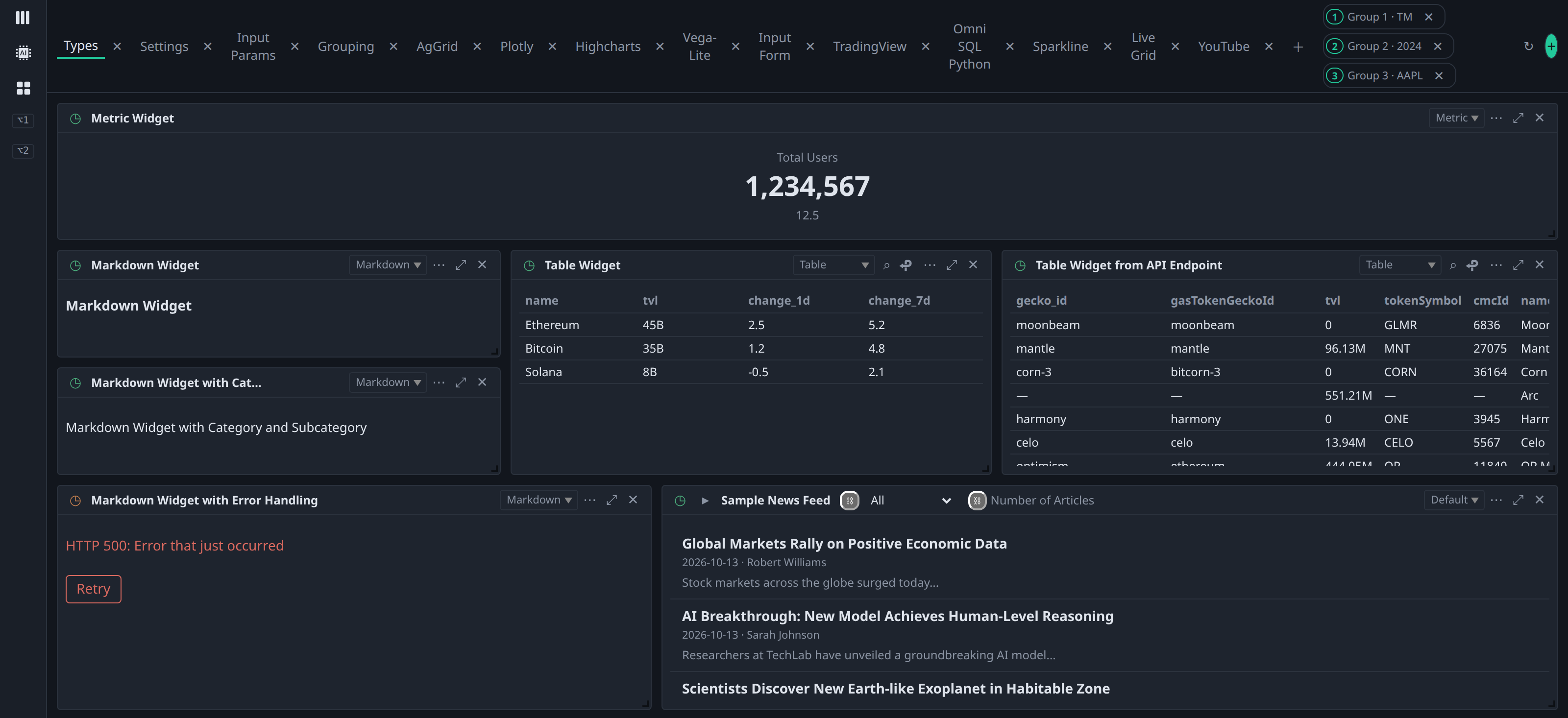Toggle the parameter icon next to Number of Articles
Viewport: 1568px width, 718px height.
[x=977, y=501]
